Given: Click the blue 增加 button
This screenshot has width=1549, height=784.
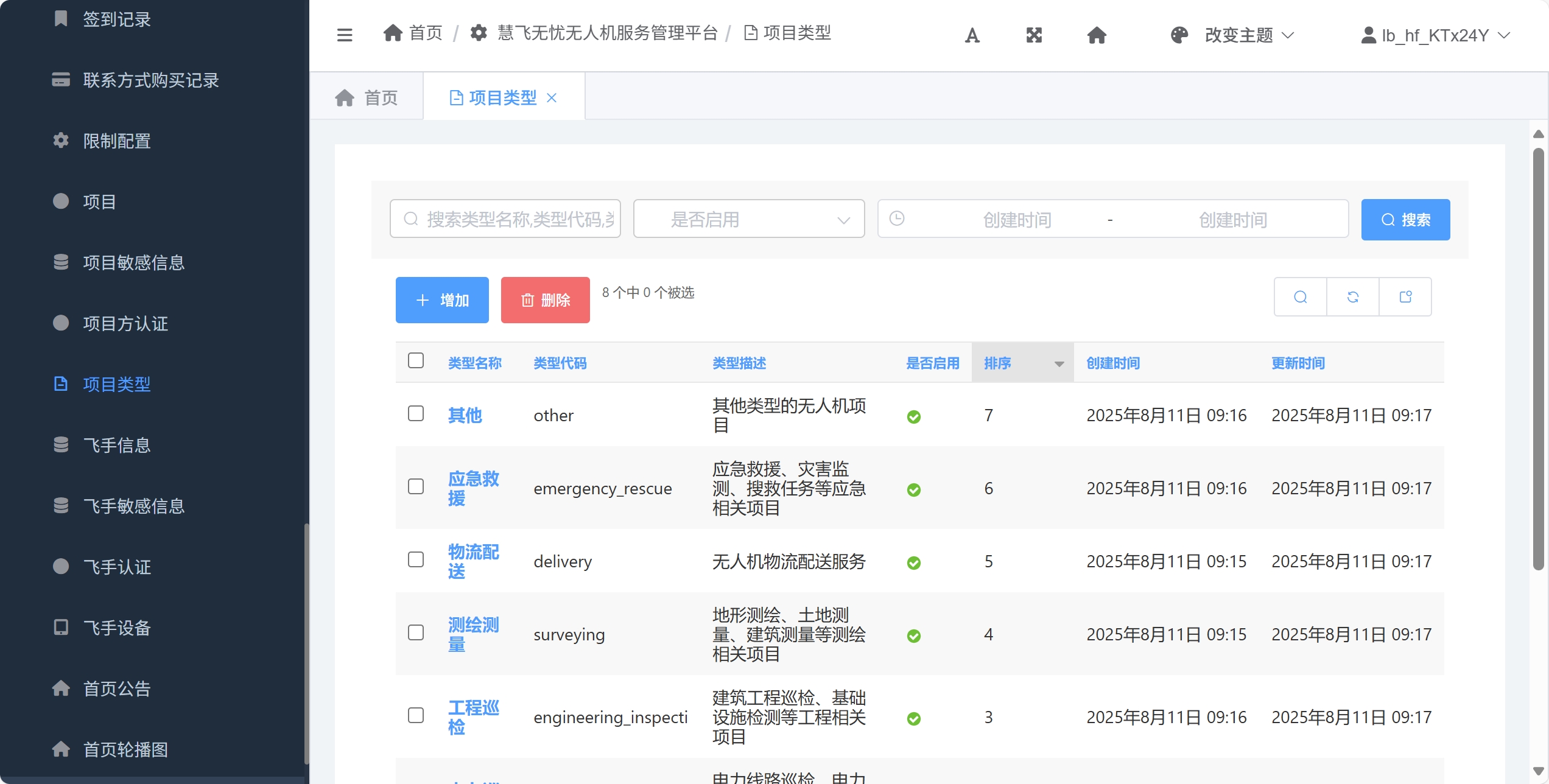Looking at the screenshot, I should tap(442, 300).
